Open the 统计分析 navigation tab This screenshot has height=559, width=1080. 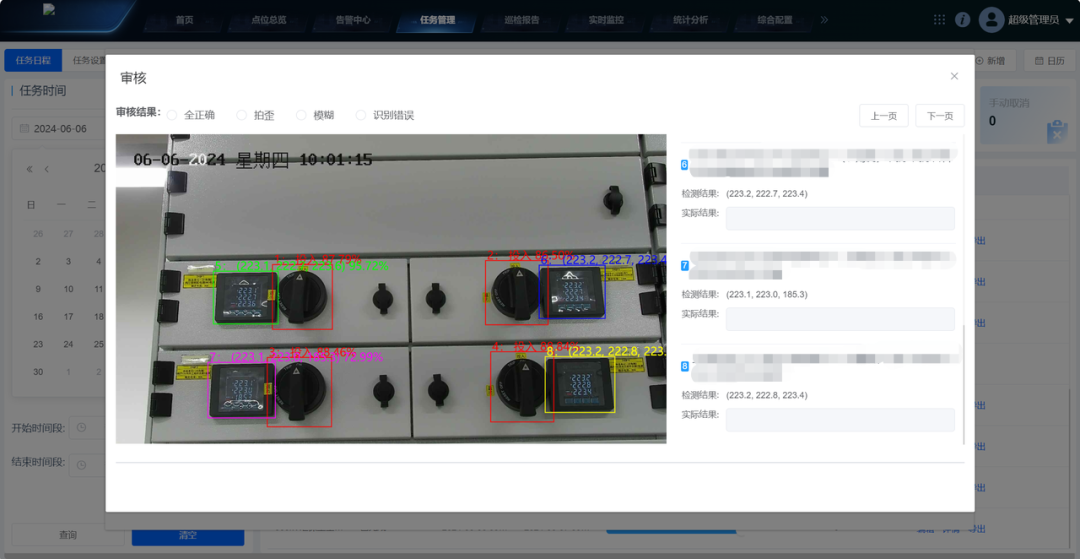coord(691,20)
